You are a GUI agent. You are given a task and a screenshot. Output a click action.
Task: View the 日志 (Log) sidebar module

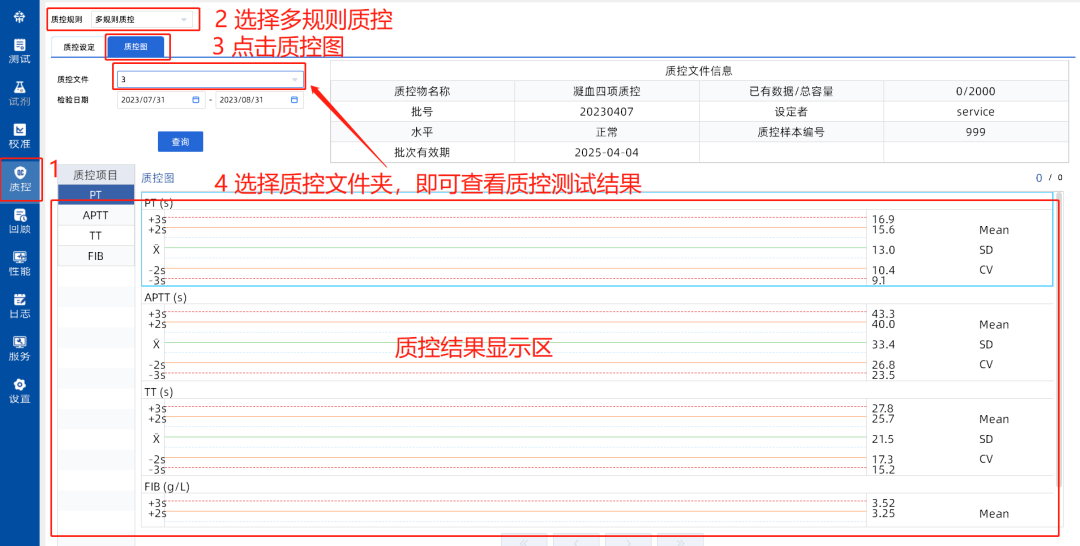(20, 305)
